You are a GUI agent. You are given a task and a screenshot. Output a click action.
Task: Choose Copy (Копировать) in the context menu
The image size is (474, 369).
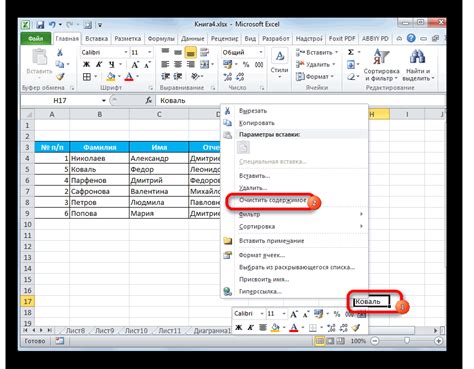click(x=257, y=123)
